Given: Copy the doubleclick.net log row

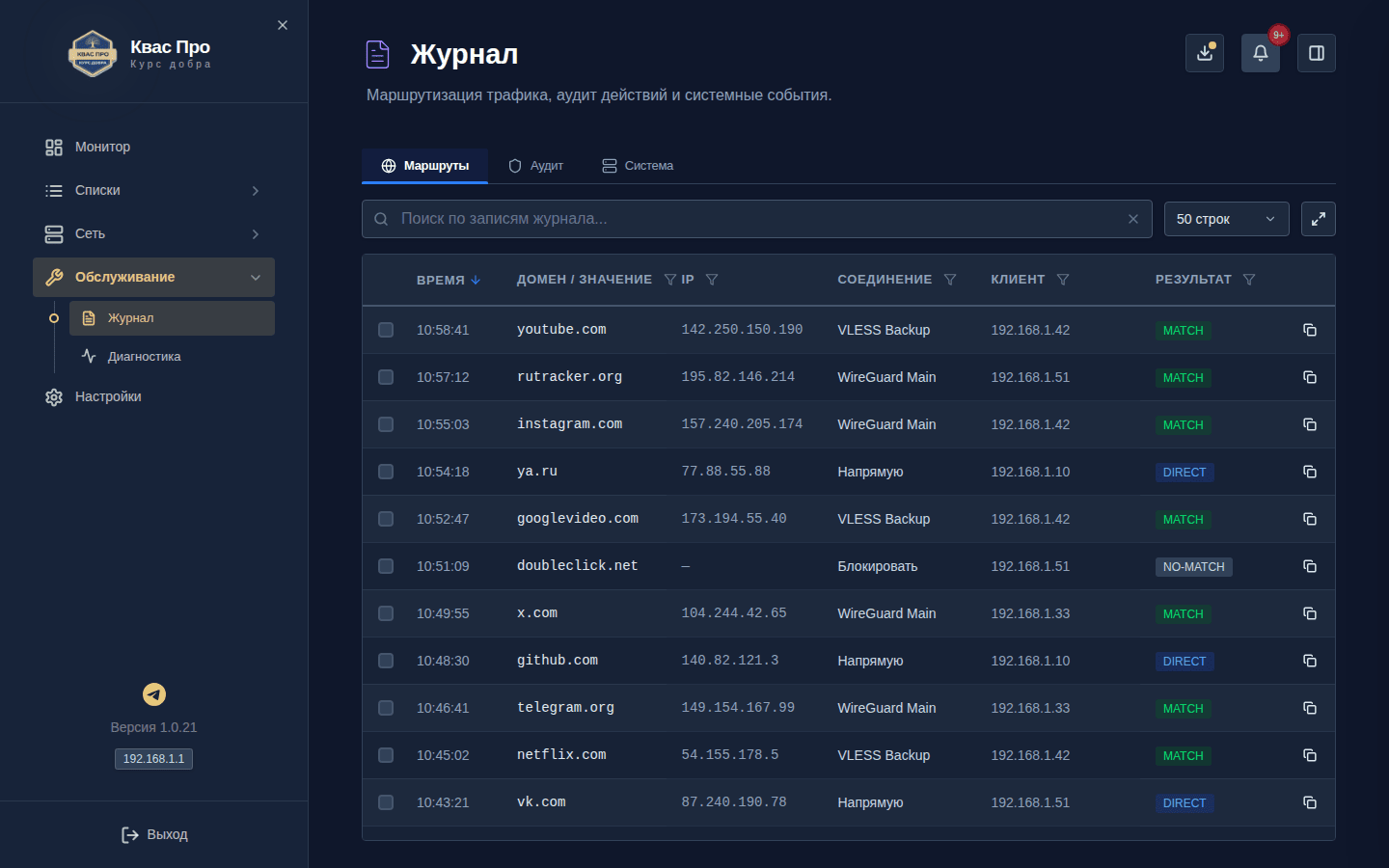Looking at the screenshot, I should point(1310,566).
